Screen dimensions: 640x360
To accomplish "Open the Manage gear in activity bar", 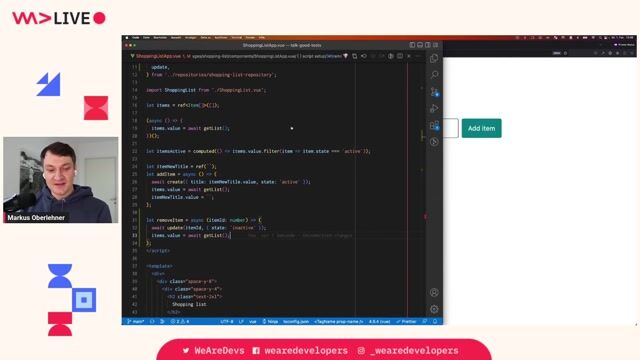I will pyautogui.click(x=434, y=309).
